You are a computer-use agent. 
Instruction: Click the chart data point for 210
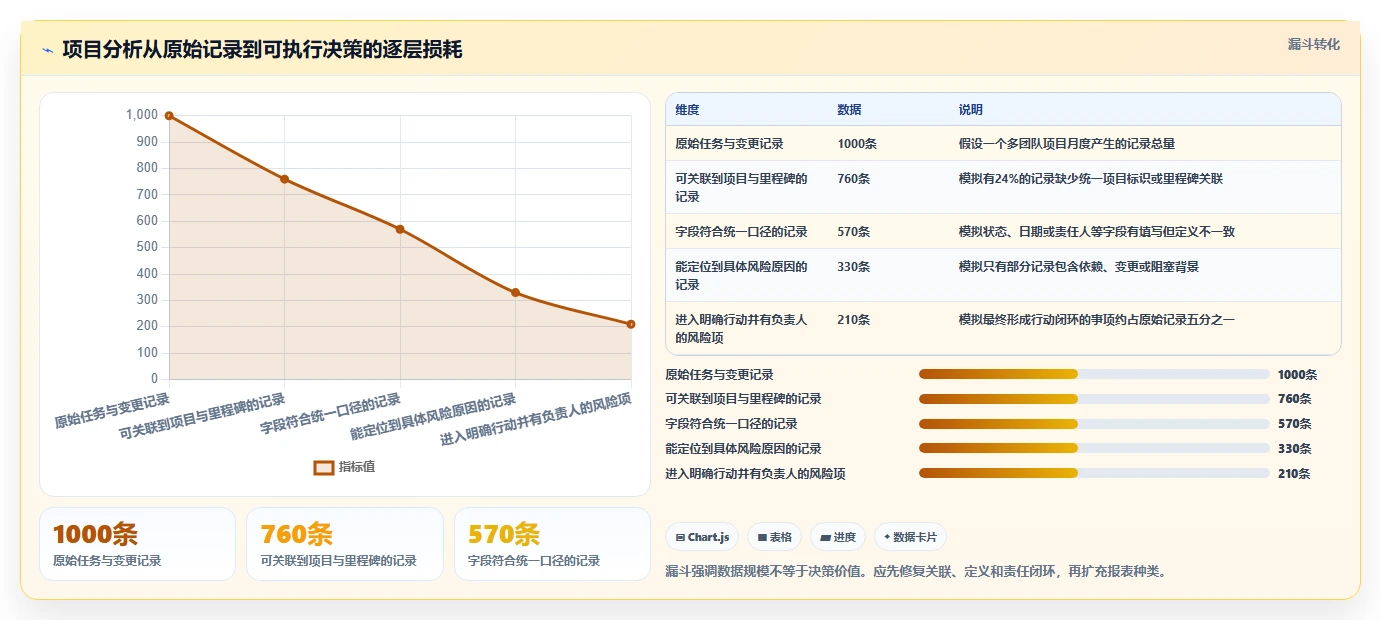point(631,324)
